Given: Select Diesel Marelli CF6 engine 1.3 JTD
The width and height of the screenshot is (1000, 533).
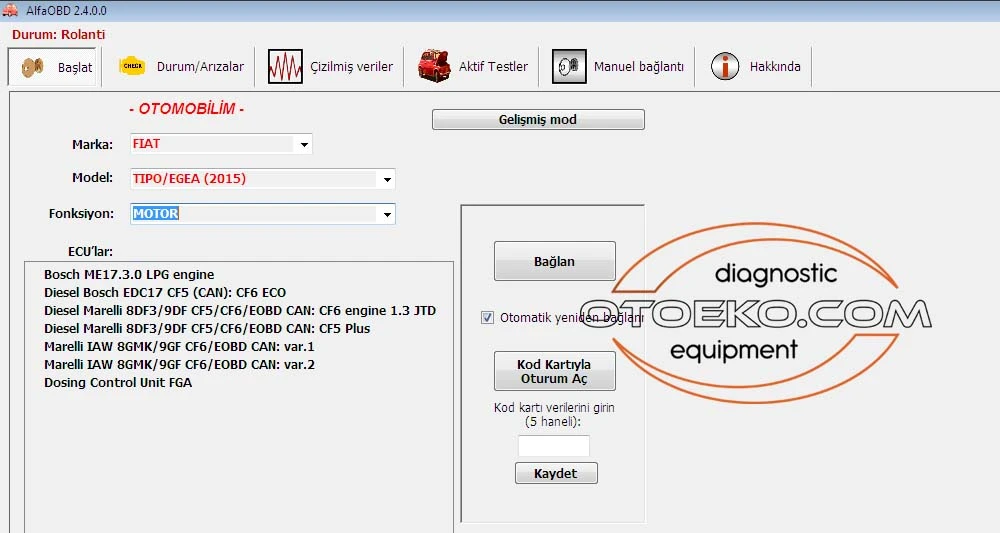Looking at the screenshot, I should [240, 310].
